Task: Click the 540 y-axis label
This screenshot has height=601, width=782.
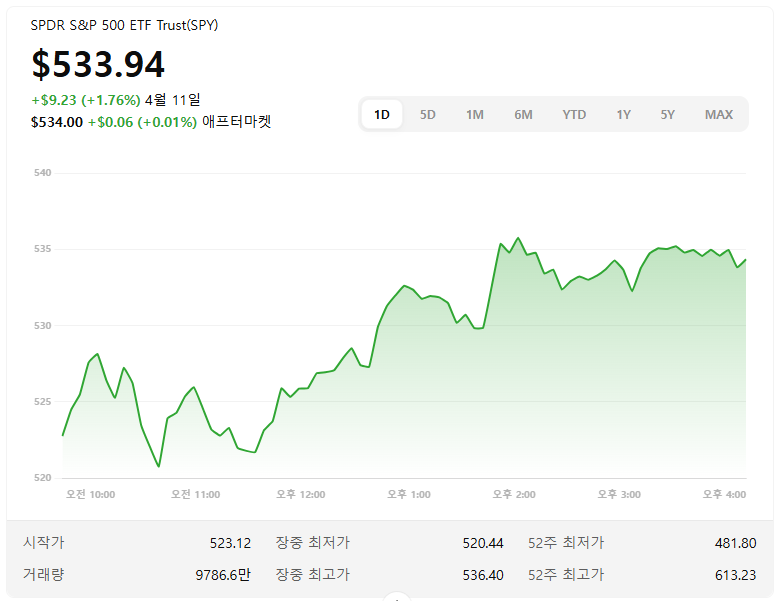Action: coord(42,173)
